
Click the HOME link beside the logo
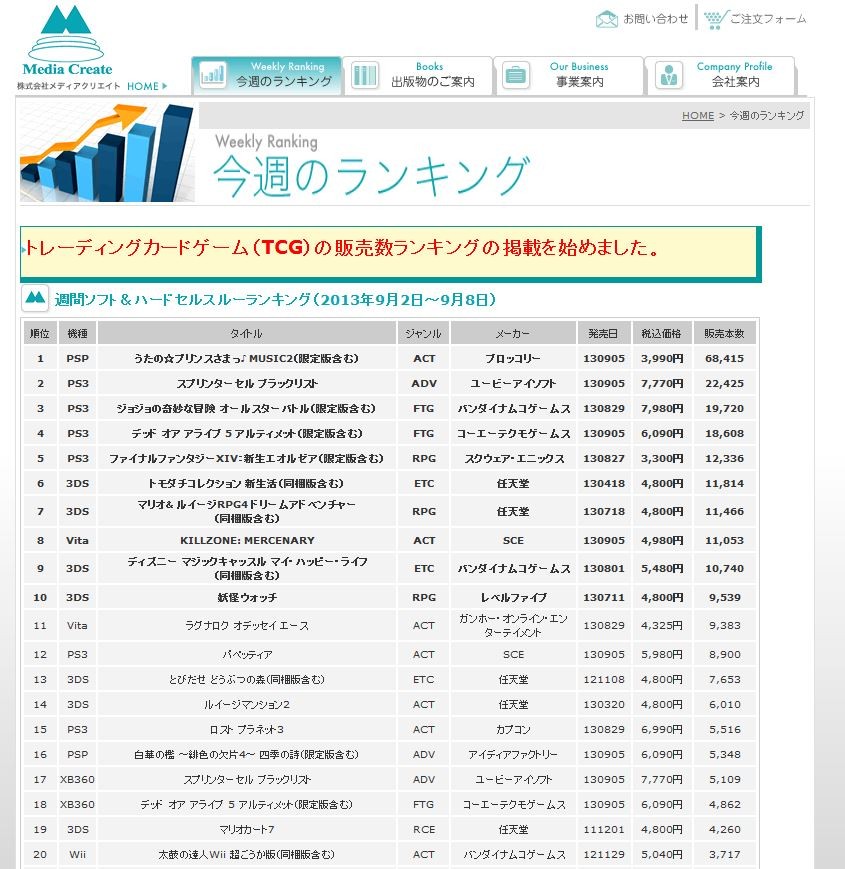click(146, 86)
